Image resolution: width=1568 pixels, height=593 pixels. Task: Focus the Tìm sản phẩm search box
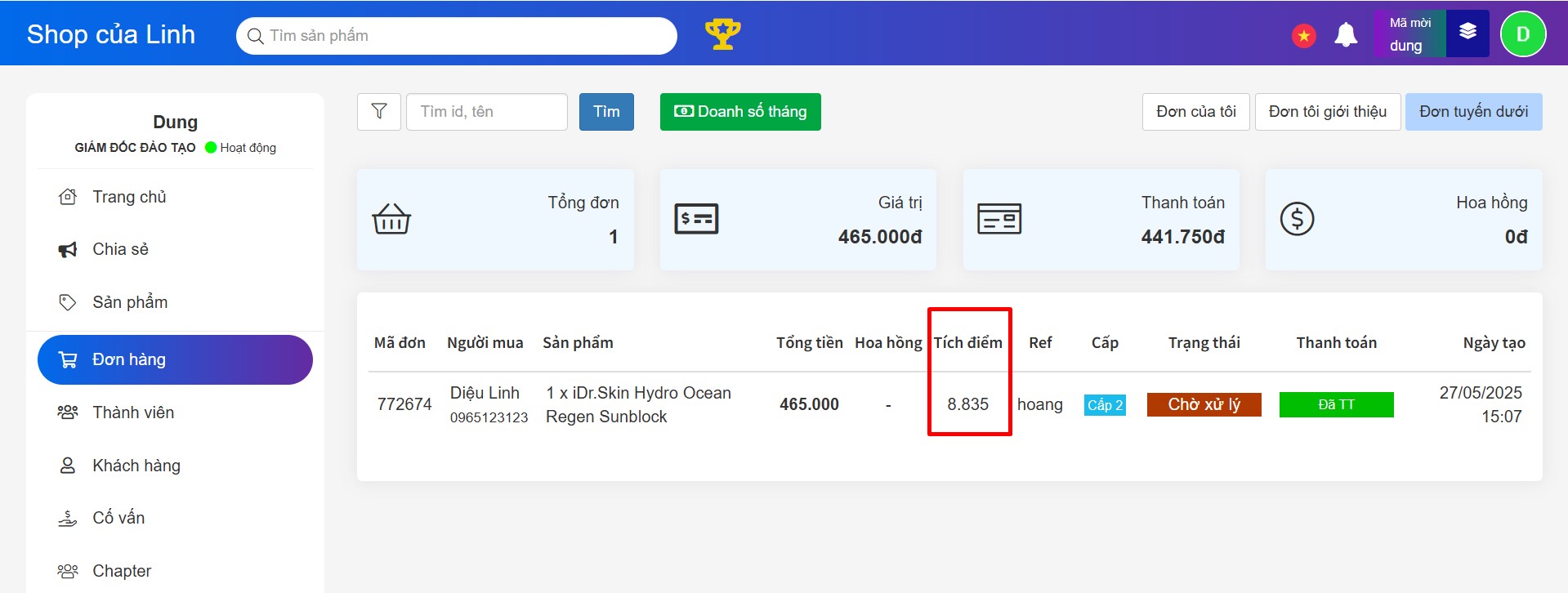pos(457,36)
